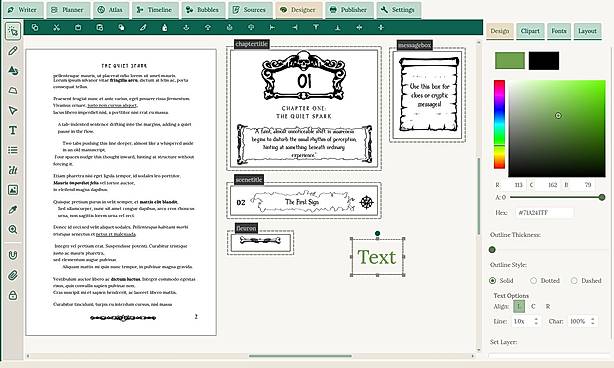Click the pen stroke icon in toolbar
The height and width of the screenshot is (368, 614).
[143, 27]
